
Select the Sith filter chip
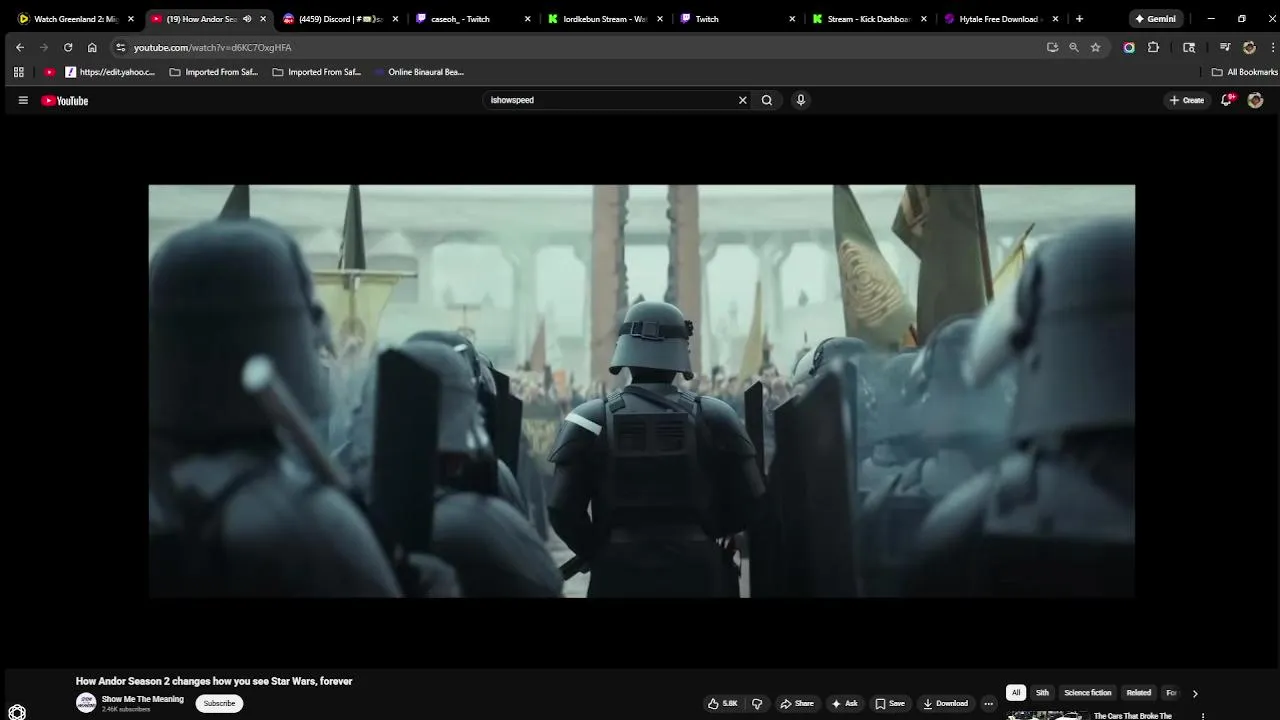(1042, 692)
